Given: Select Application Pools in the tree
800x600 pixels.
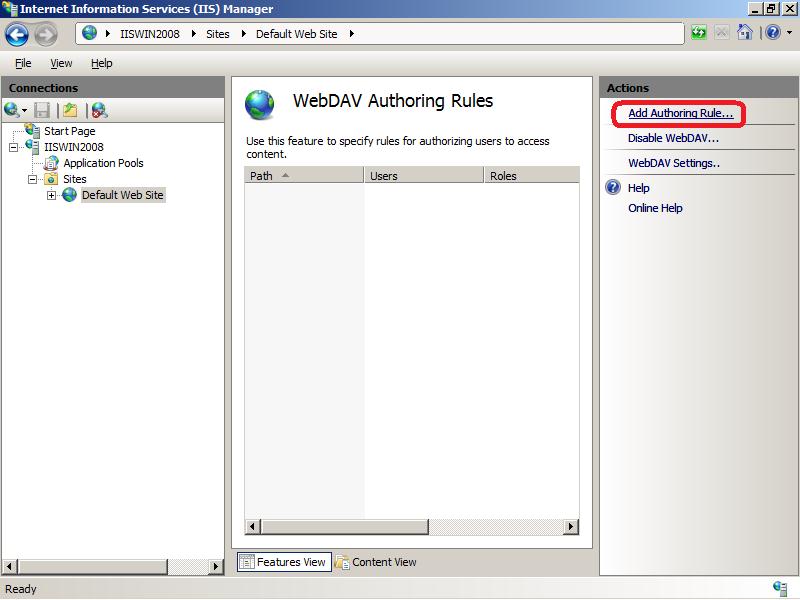Looking at the screenshot, I should coord(103,163).
